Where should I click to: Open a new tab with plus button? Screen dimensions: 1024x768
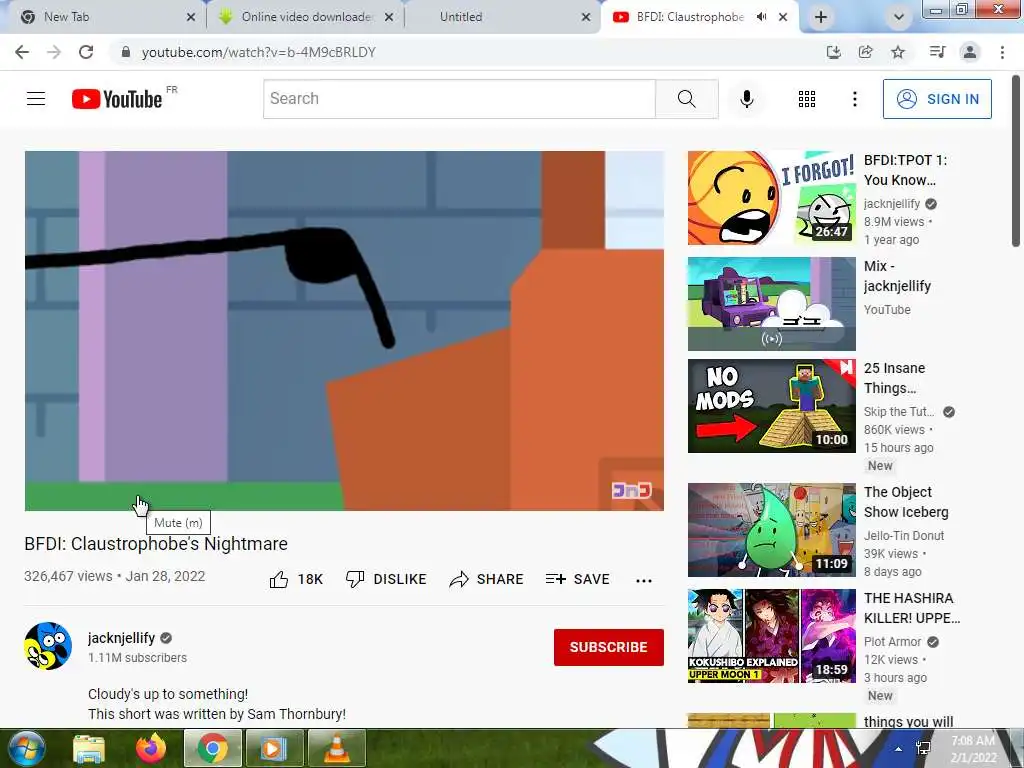click(x=821, y=17)
